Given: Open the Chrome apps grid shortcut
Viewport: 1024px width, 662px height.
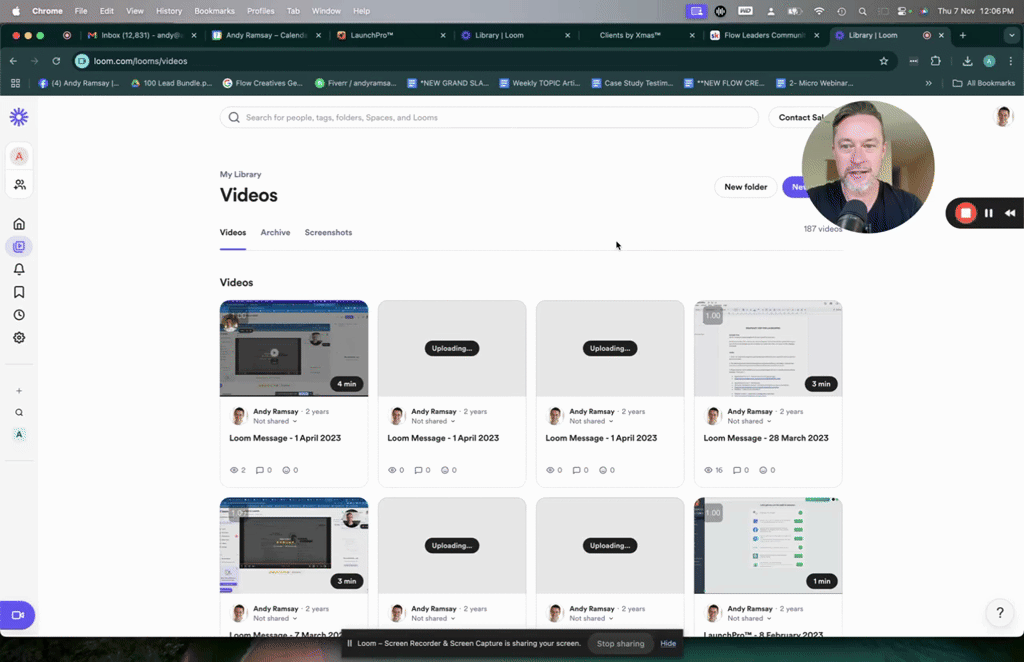Looking at the screenshot, I should coord(16,83).
